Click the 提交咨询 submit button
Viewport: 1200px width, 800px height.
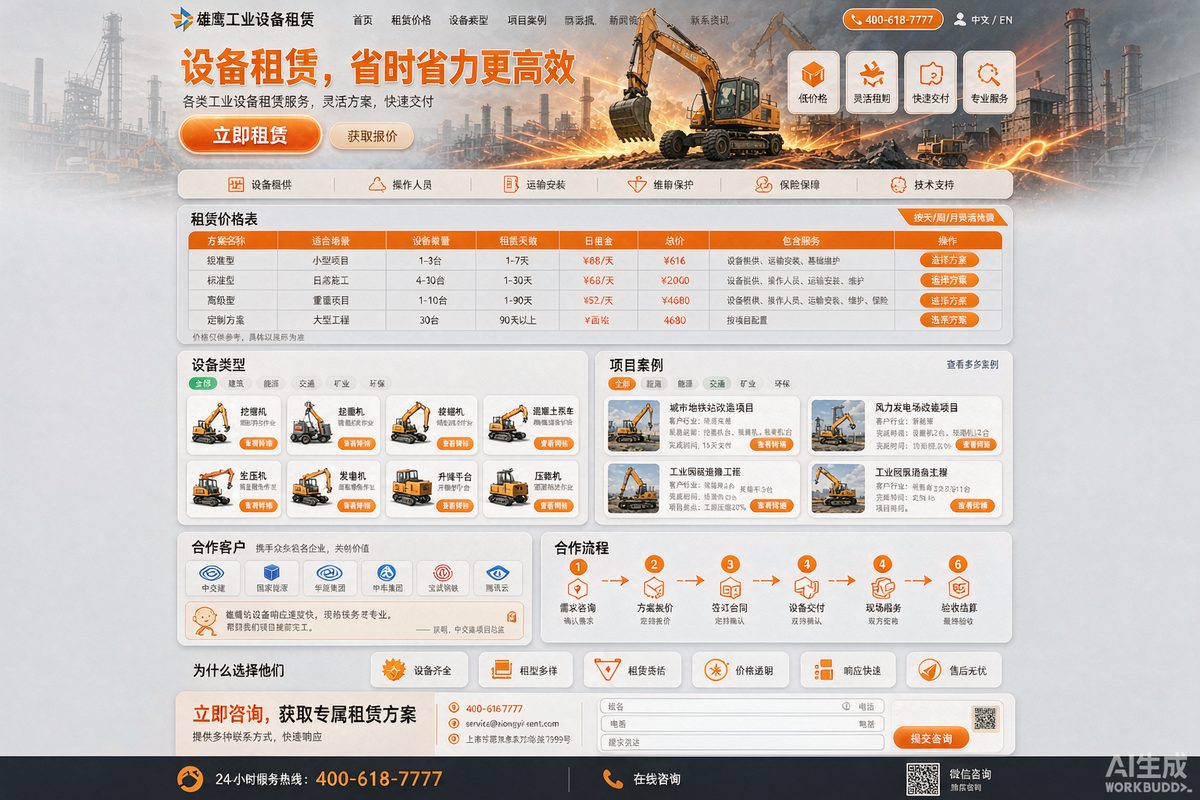(x=931, y=738)
